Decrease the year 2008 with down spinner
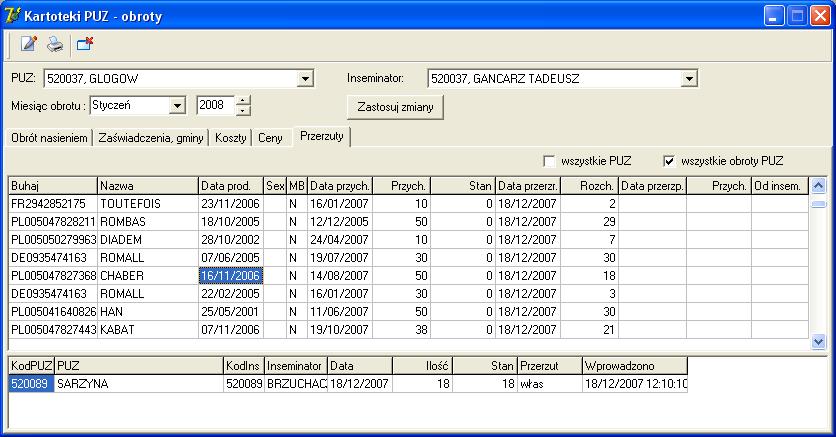Viewport: 836px width, 437px height. pyautogui.click(x=243, y=110)
